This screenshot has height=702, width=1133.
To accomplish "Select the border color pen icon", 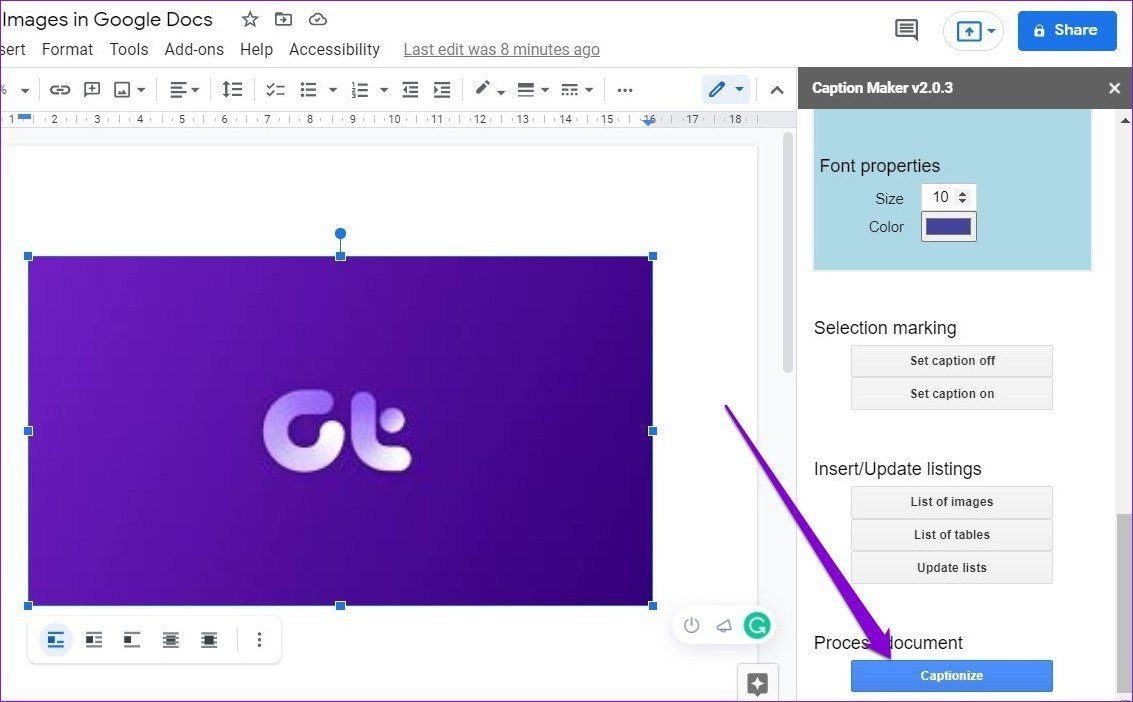I will click(x=482, y=88).
